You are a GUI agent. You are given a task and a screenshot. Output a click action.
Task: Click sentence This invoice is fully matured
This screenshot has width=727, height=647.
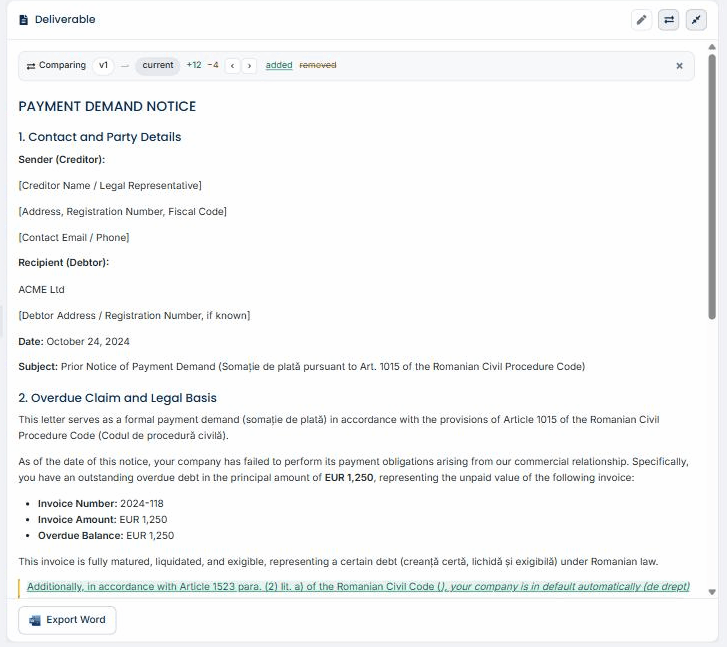[338, 562]
